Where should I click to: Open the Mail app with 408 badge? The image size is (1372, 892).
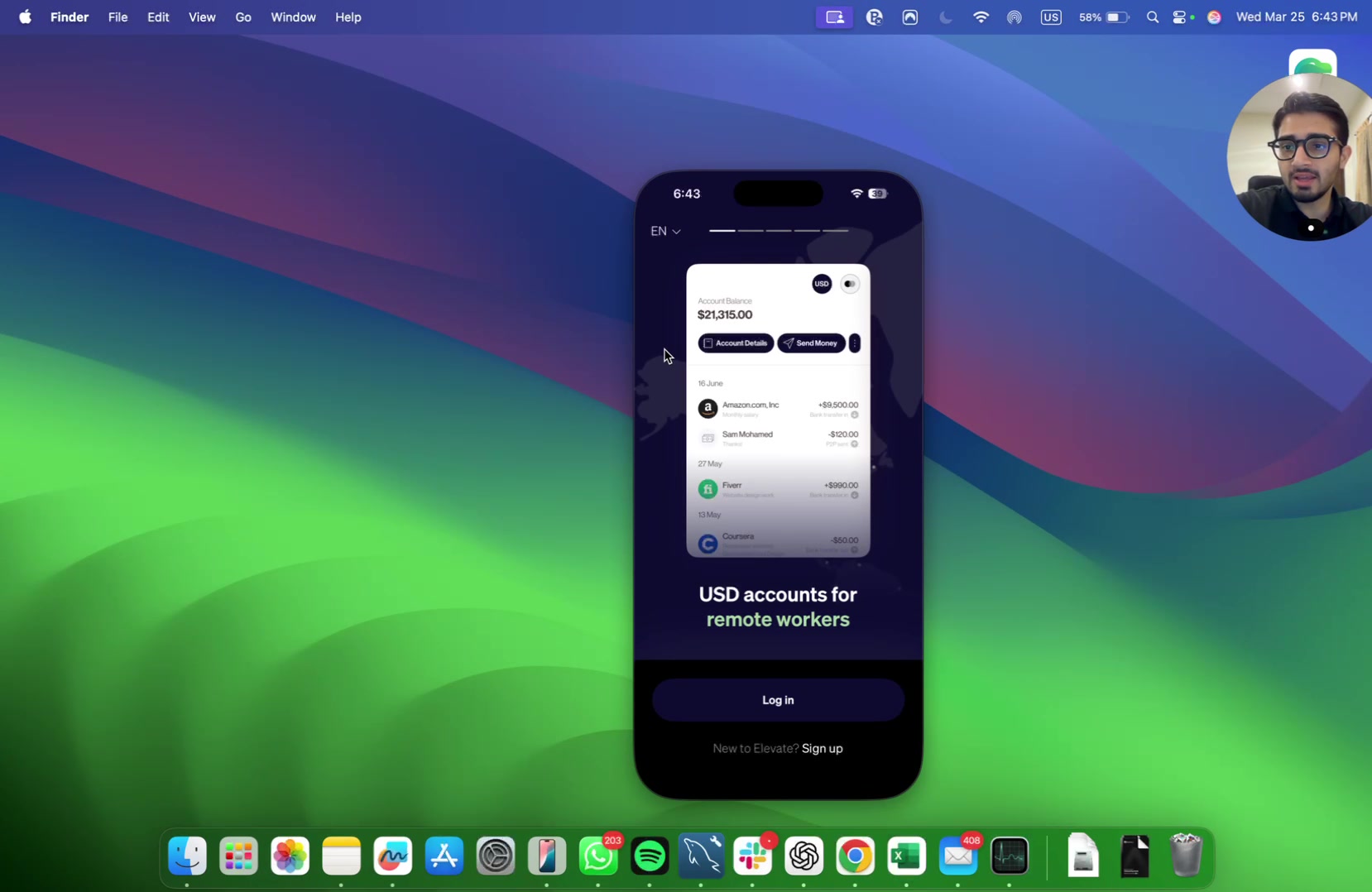pyautogui.click(x=957, y=856)
